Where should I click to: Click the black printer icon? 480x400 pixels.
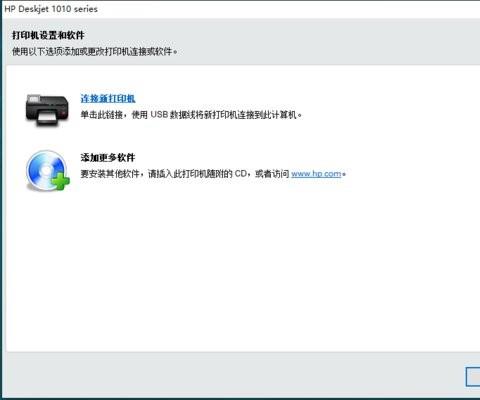pyautogui.click(x=48, y=110)
